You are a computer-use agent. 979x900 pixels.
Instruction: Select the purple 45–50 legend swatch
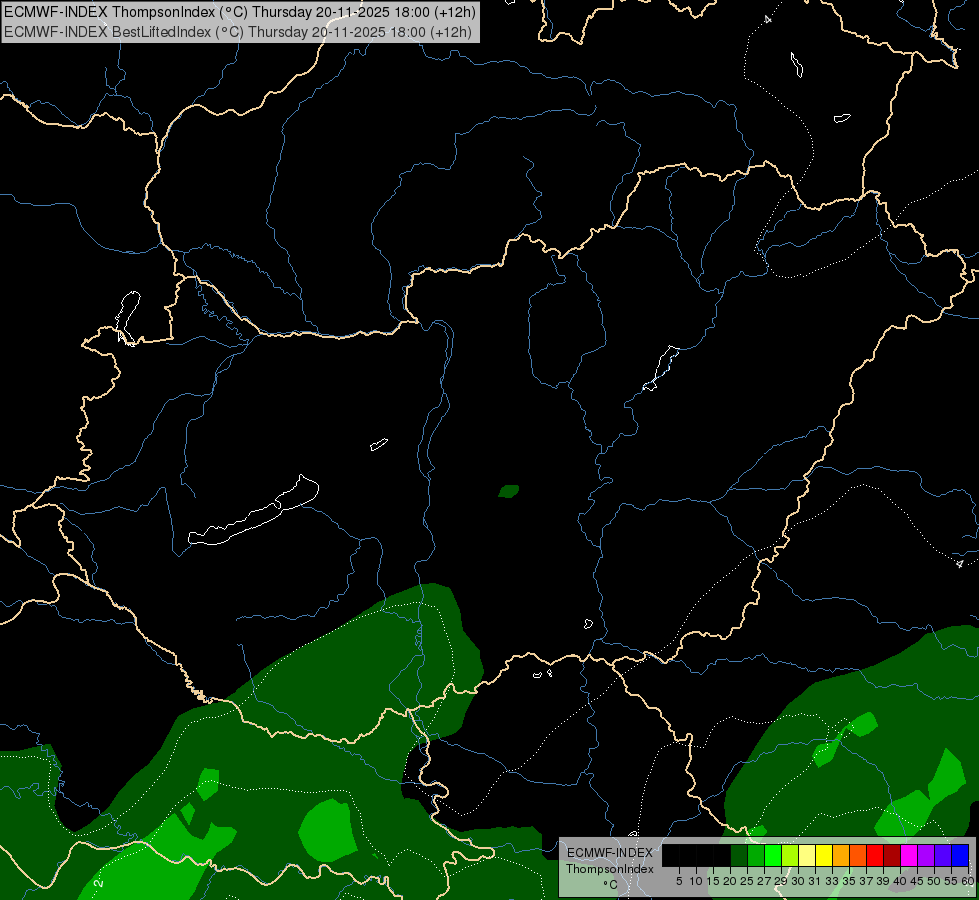926,855
